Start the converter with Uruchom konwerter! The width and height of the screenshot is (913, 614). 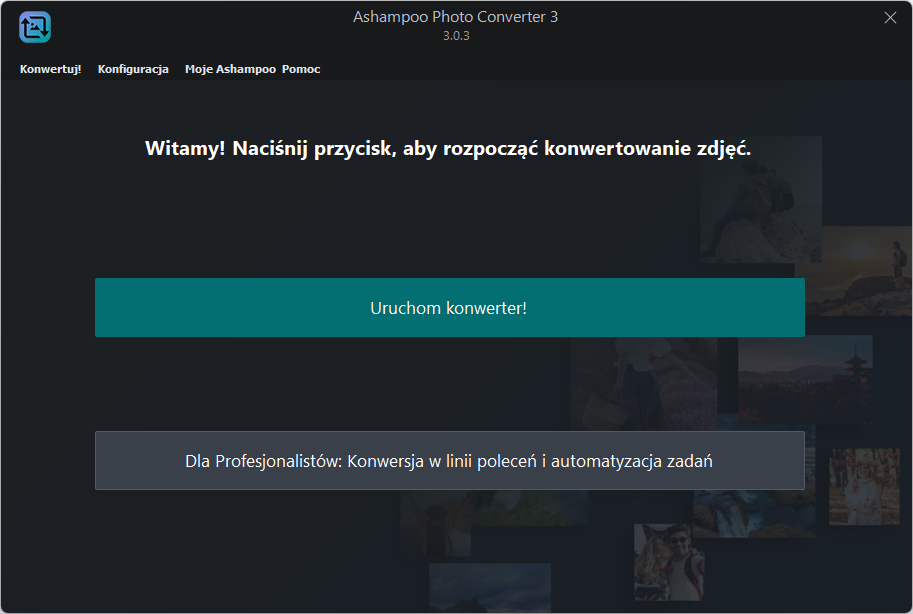click(x=450, y=307)
